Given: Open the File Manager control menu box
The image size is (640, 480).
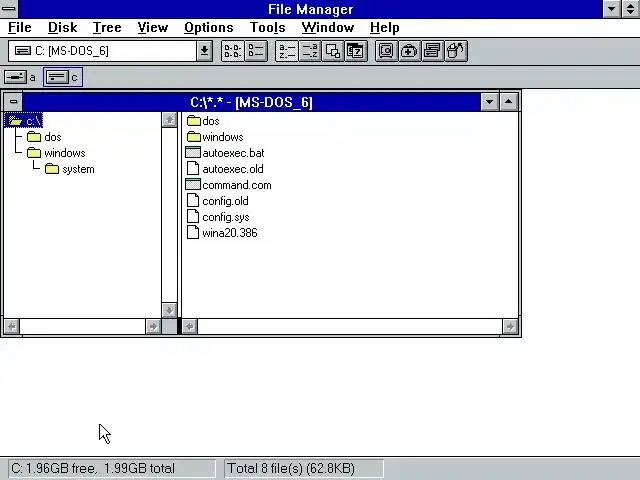Looking at the screenshot, I should point(9,9).
